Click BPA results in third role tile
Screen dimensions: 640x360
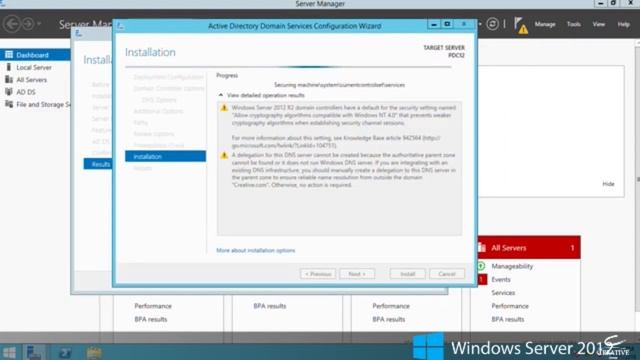(x=389, y=319)
